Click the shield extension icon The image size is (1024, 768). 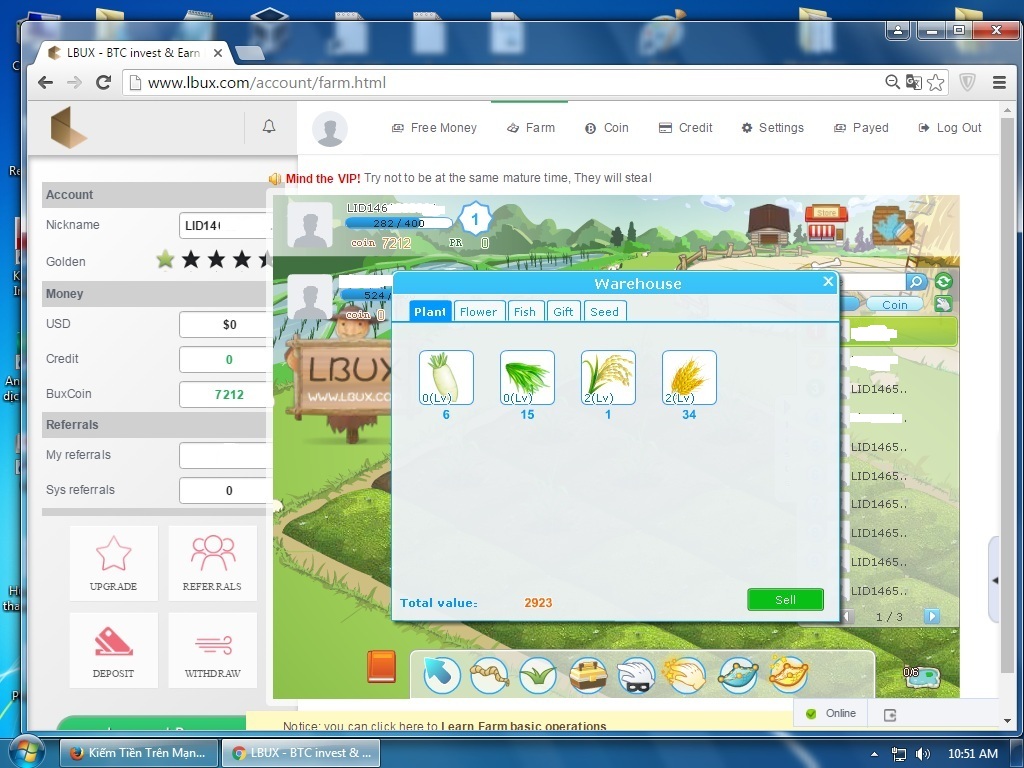tap(967, 82)
